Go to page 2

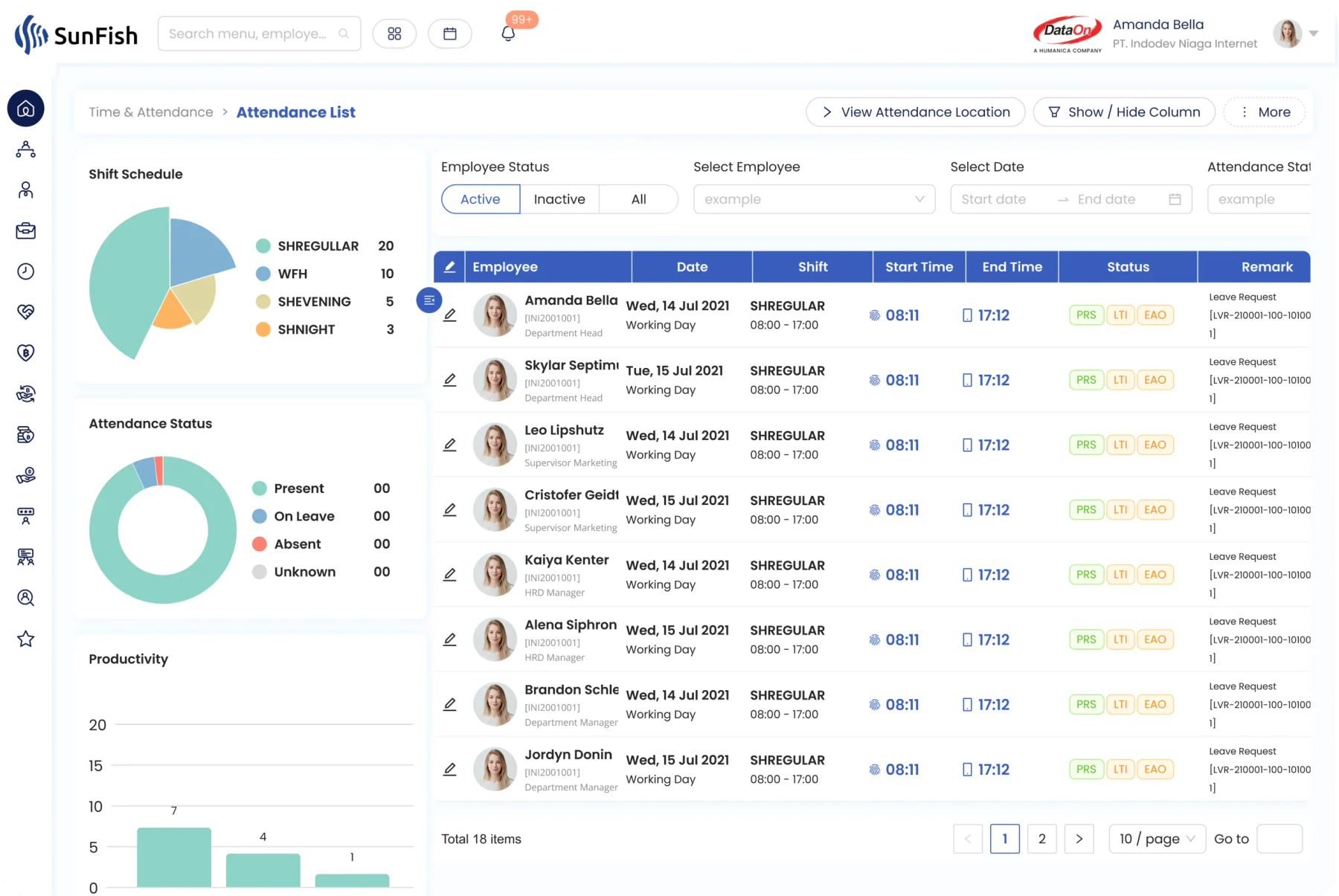pos(1042,839)
